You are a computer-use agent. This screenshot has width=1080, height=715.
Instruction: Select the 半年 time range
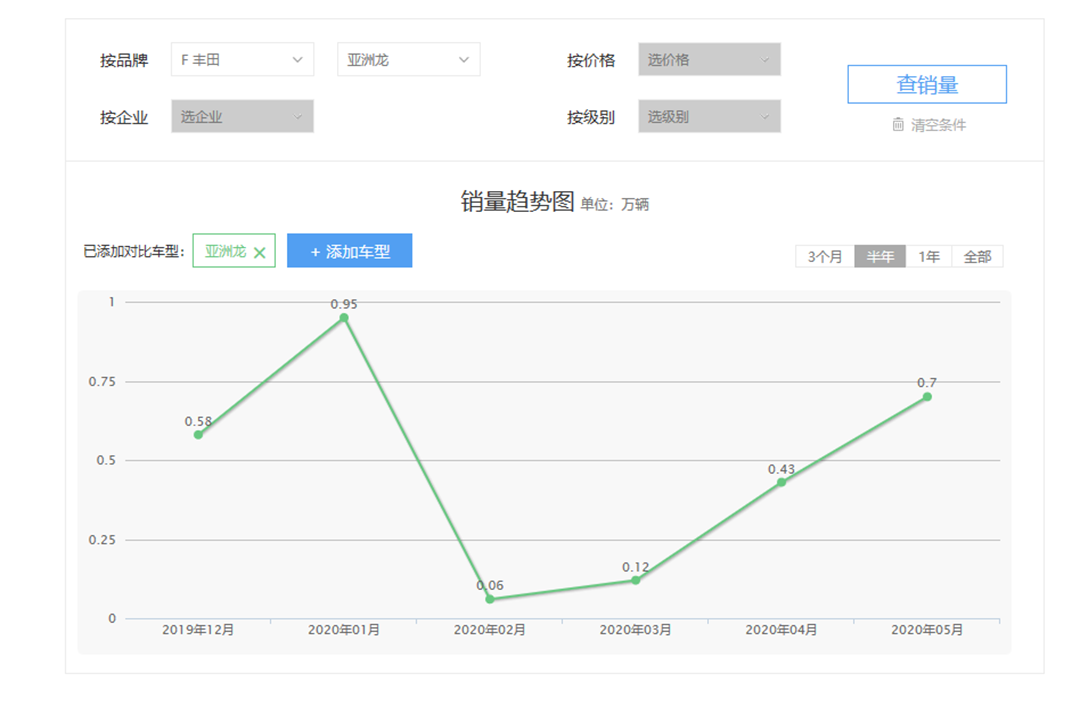point(880,257)
